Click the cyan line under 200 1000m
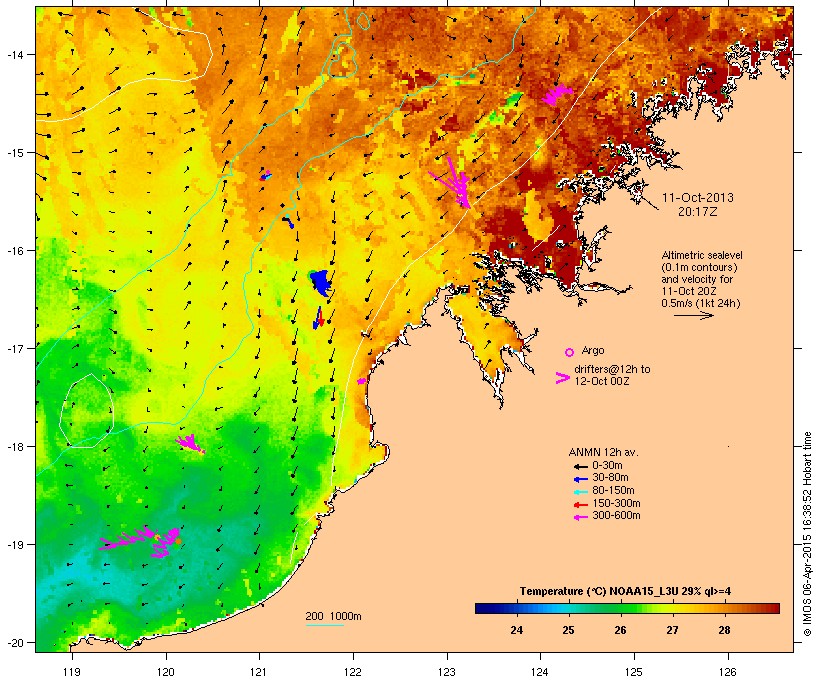The height and width of the screenshot is (680, 820). (x=325, y=625)
